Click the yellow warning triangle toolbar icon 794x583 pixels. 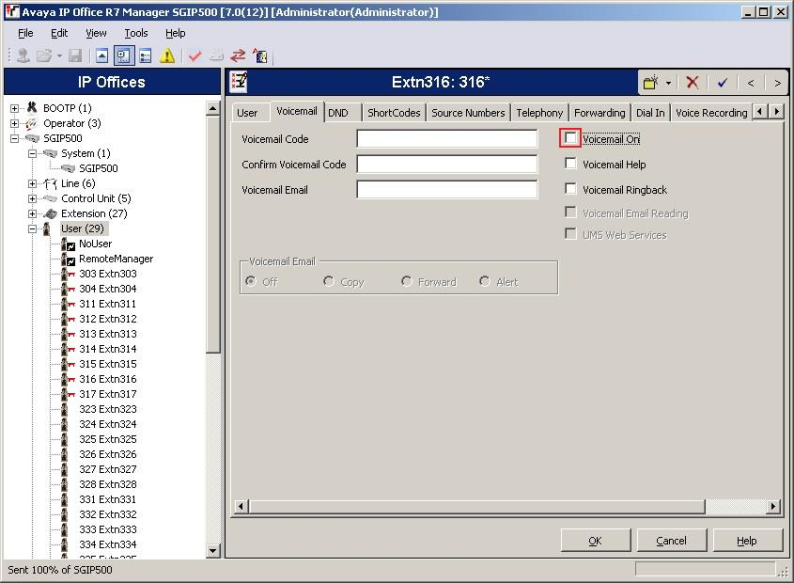tap(167, 56)
